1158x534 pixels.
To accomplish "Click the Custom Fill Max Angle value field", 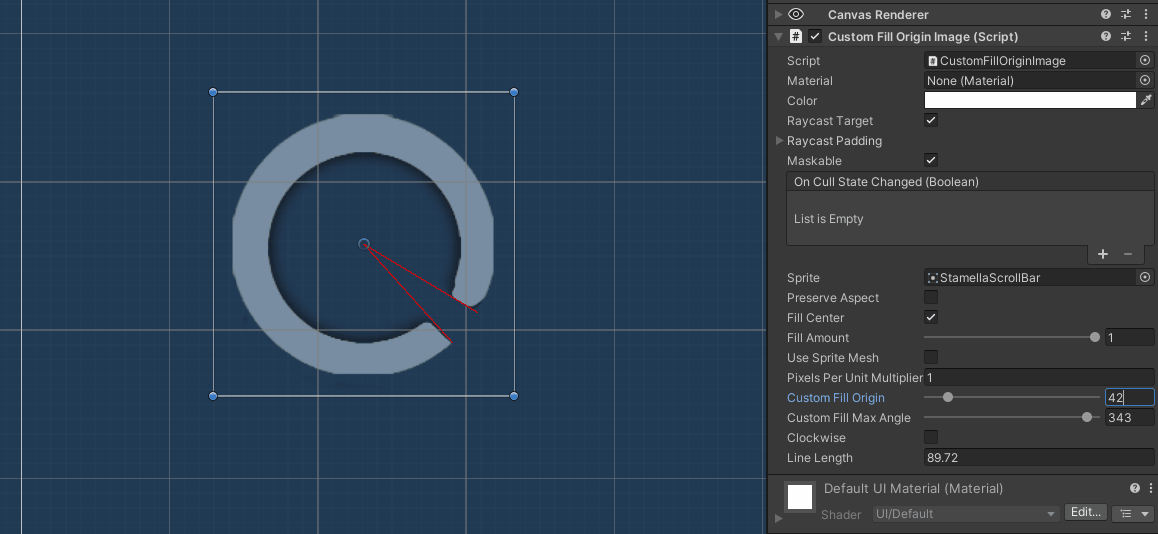I will [1129, 417].
